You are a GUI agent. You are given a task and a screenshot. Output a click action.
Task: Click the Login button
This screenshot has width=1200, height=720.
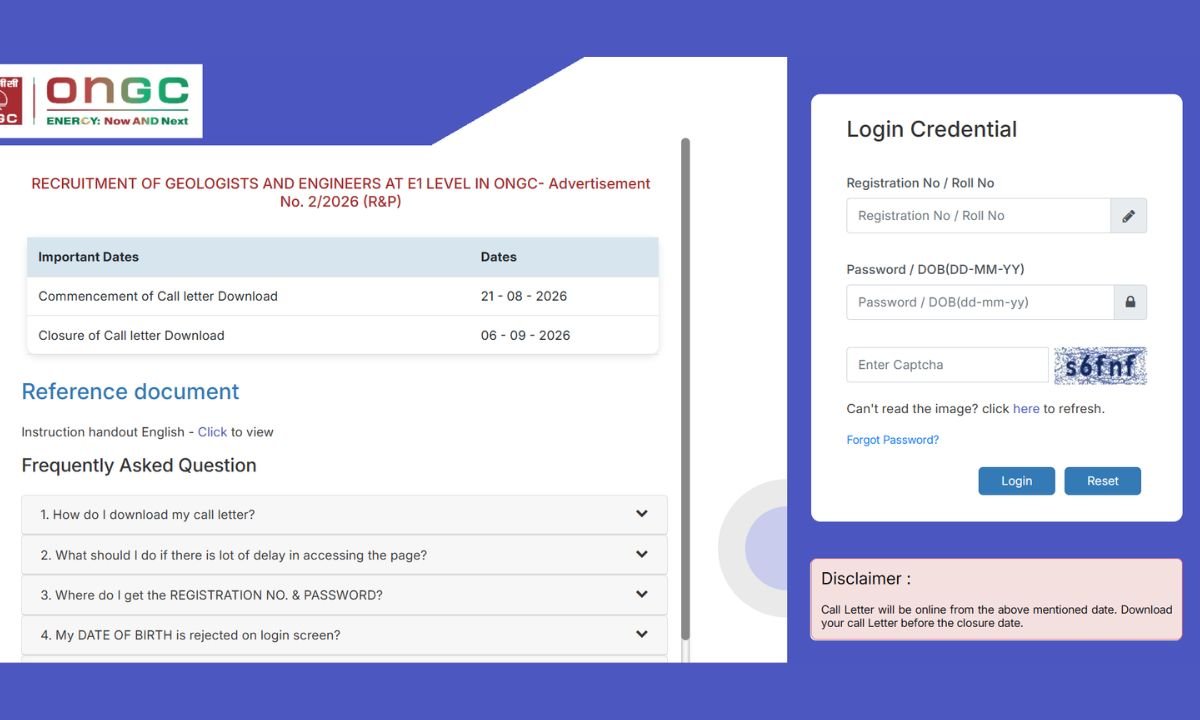pos(1016,481)
